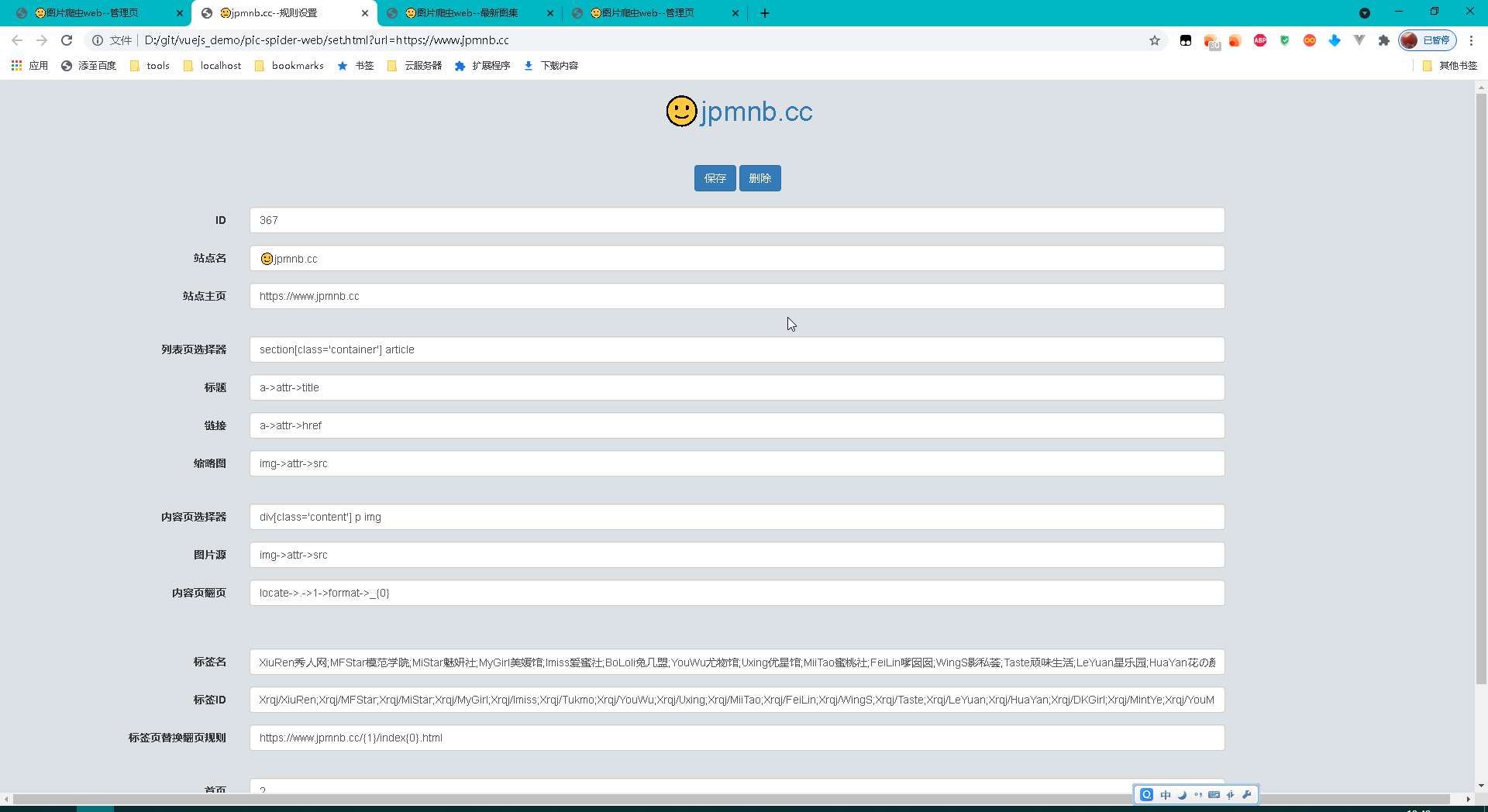Click the green shield extension icon
The image size is (1488, 812).
pyautogui.click(x=1285, y=40)
